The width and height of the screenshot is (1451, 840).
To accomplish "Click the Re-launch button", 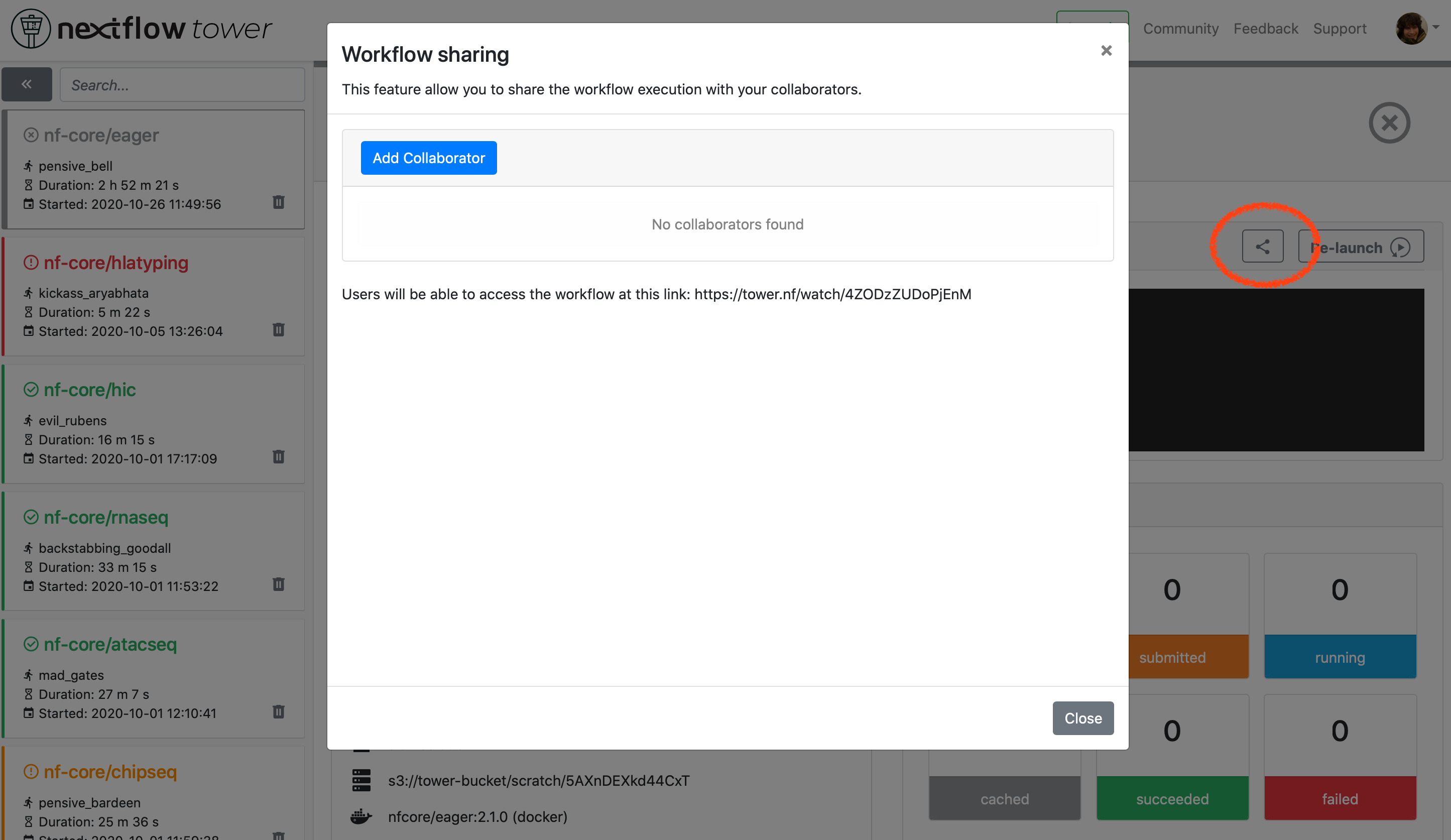I will coord(1361,247).
